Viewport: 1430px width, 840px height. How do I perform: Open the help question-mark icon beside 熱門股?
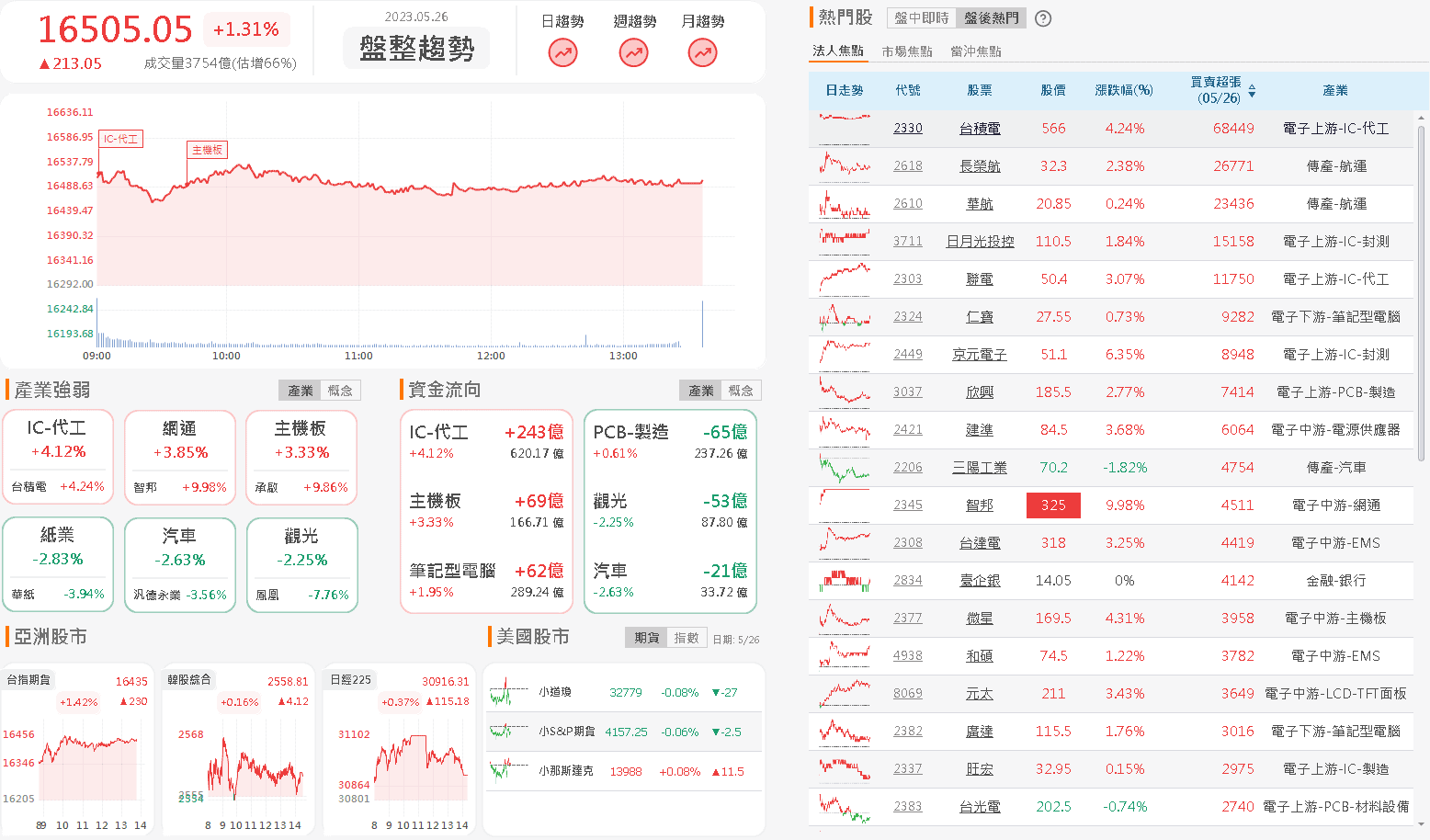[1043, 18]
